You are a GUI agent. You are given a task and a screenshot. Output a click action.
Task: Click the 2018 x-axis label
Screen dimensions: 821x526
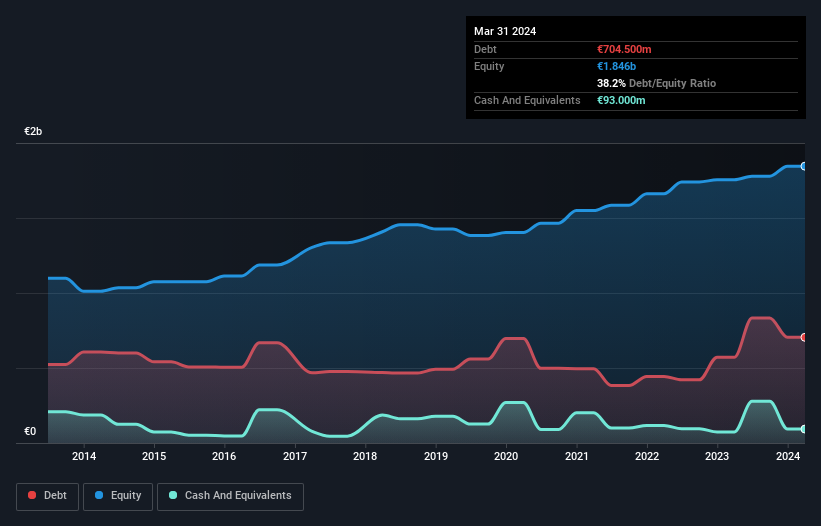pyautogui.click(x=365, y=456)
